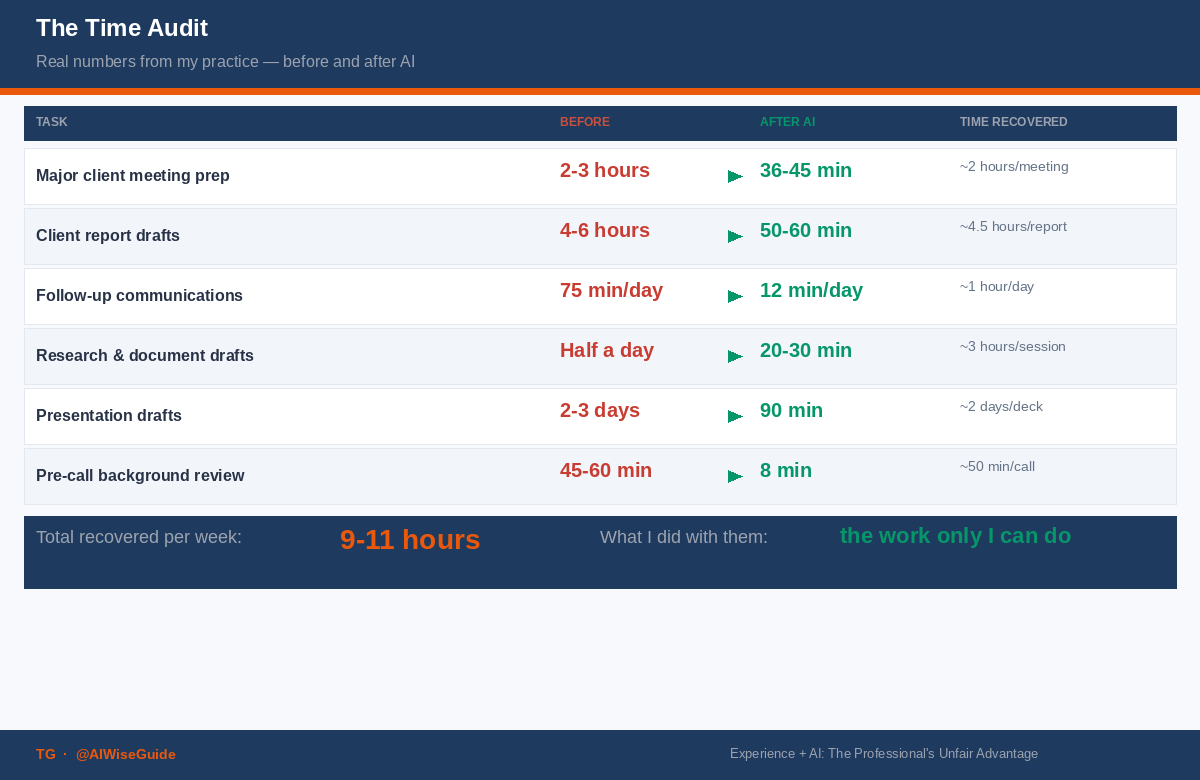
Task: Select 'the work only I can do' text
Action: [x=955, y=536]
